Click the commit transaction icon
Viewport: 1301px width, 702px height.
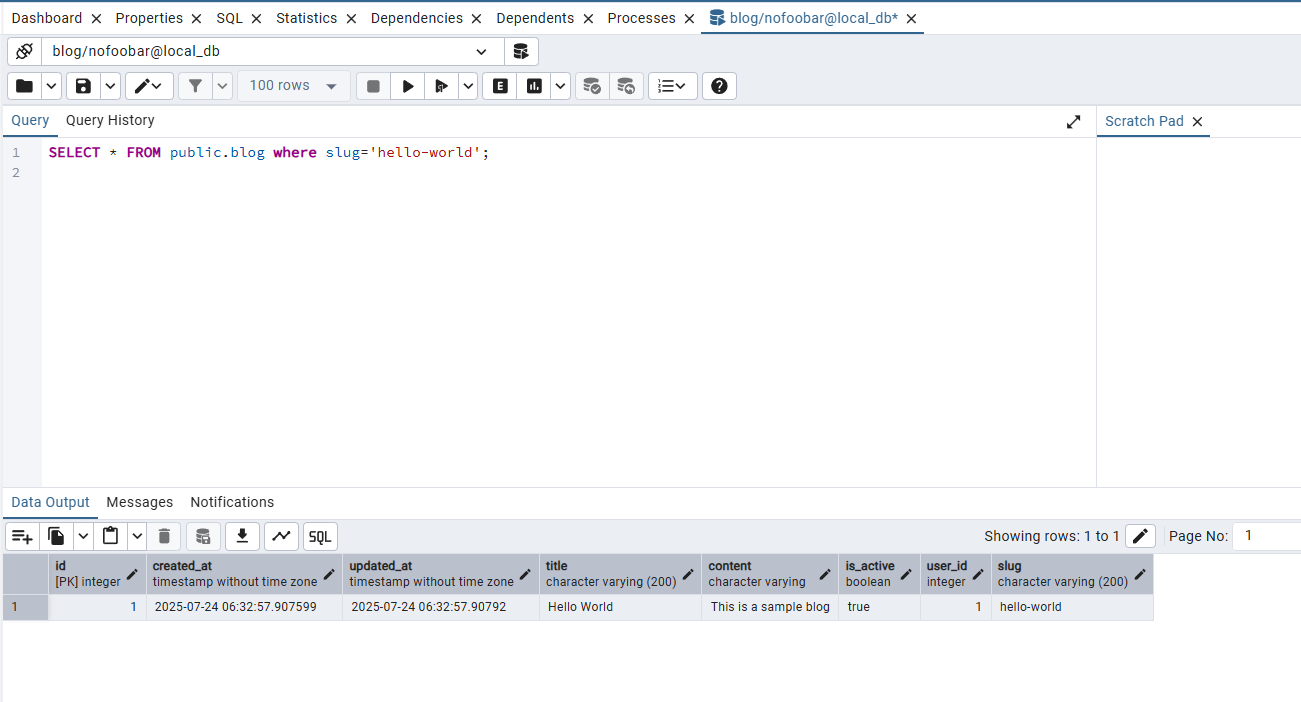tap(592, 86)
